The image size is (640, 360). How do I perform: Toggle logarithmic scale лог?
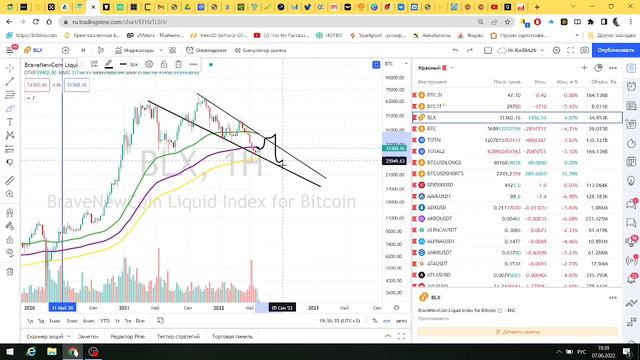coord(387,321)
